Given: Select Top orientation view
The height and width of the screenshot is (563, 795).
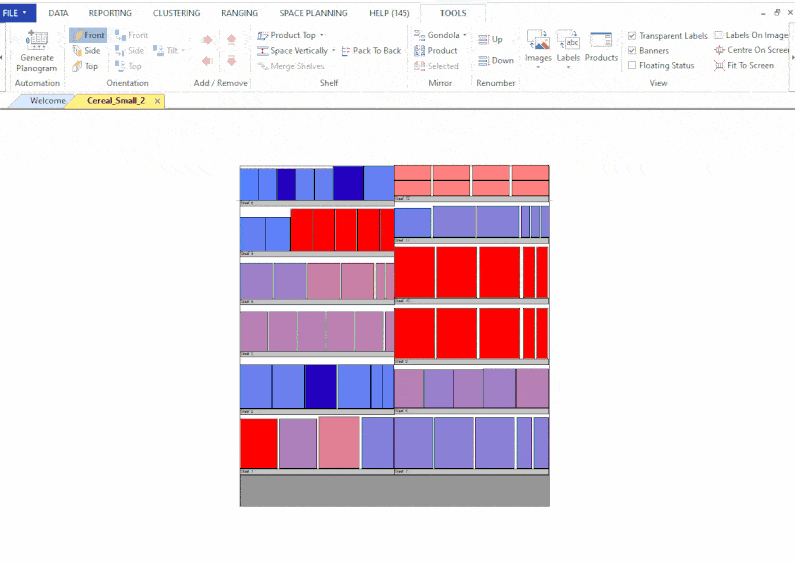Looking at the screenshot, I should tap(85, 66).
